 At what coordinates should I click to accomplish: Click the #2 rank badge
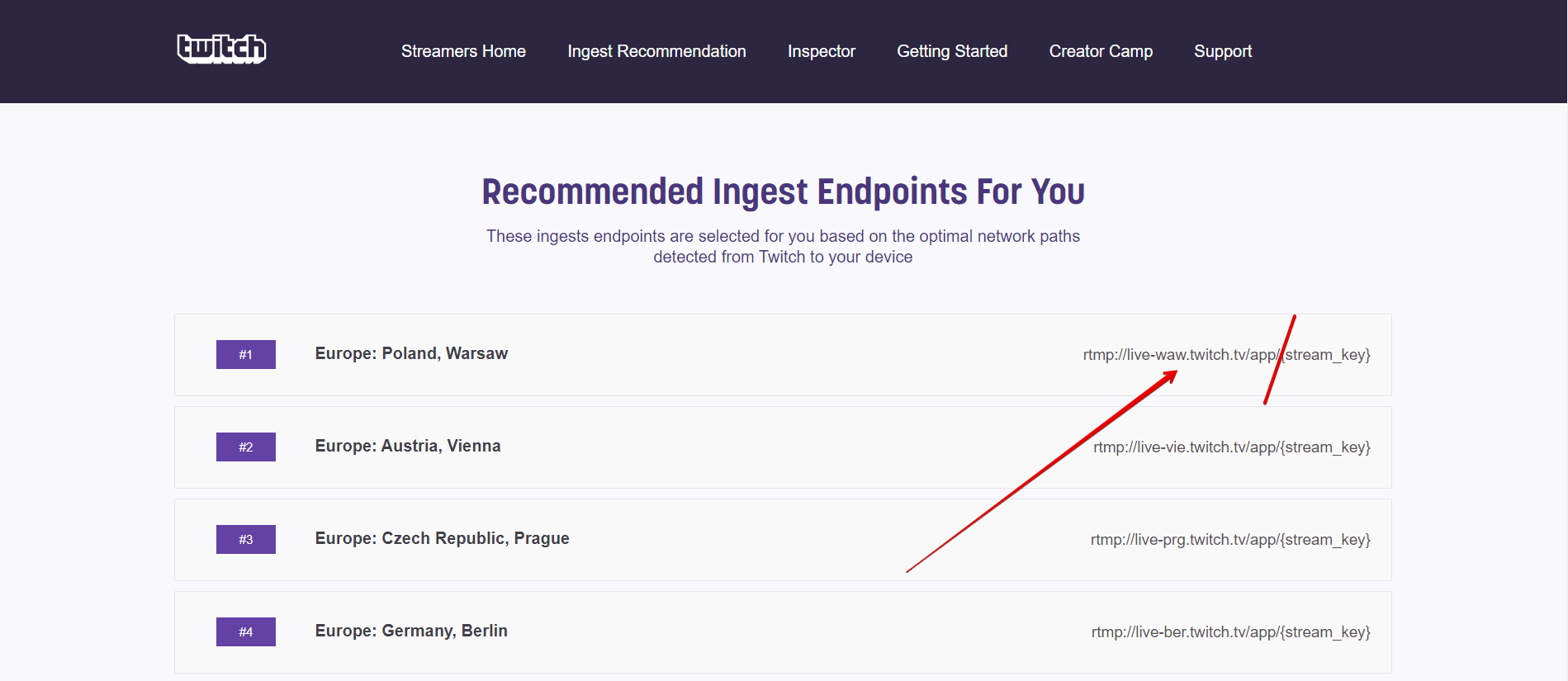(246, 447)
